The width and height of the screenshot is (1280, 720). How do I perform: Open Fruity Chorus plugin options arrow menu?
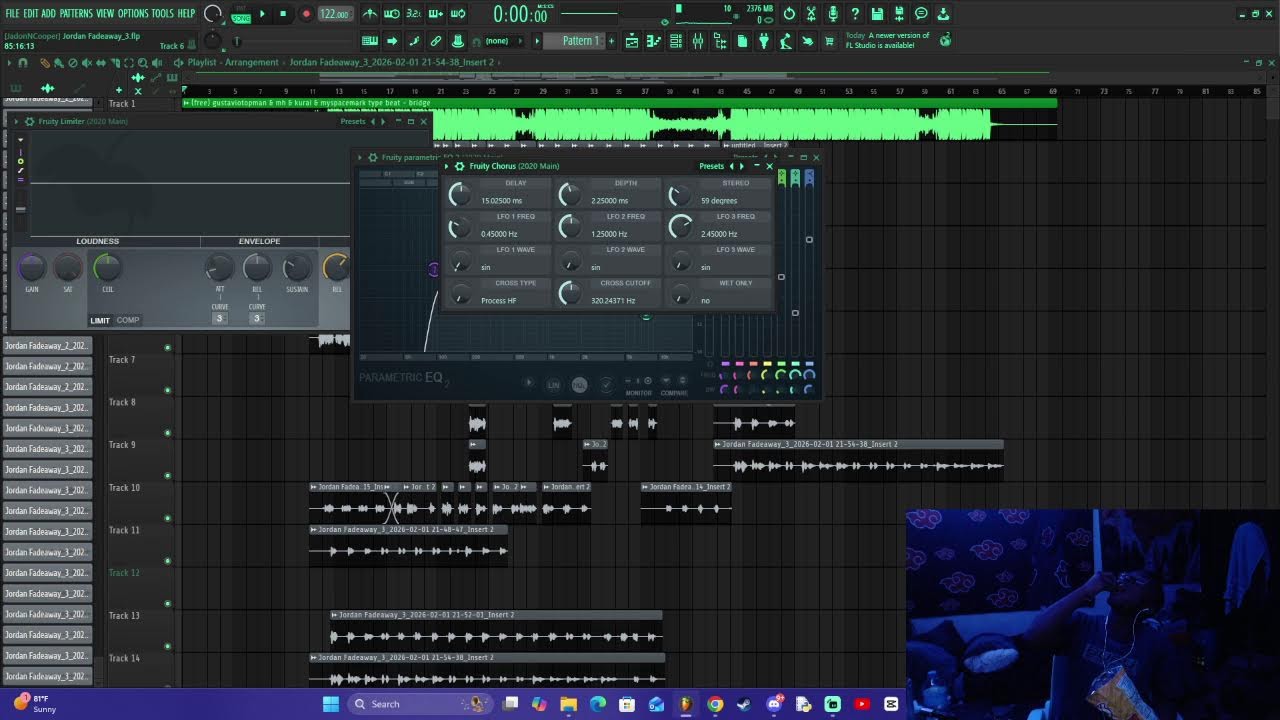pyautogui.click(x=447, y=166)
